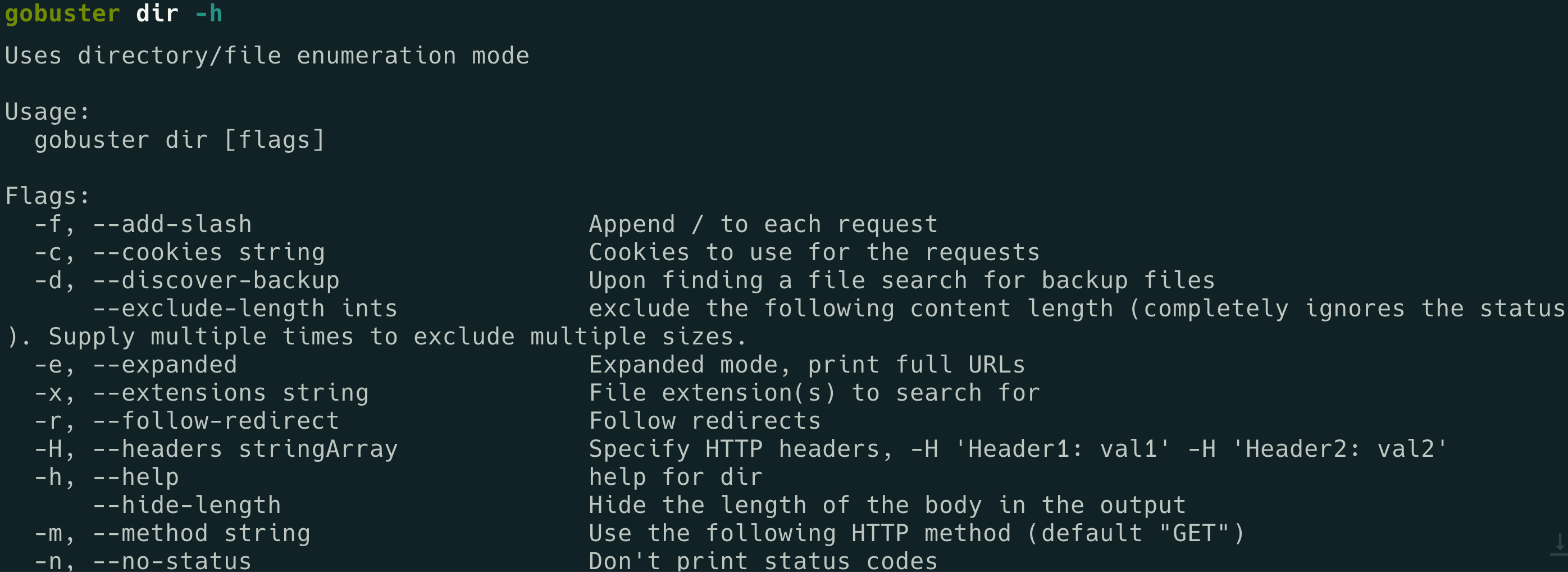Click the -h argument in the typed command
1568x572 pixels.
(209, 13)
